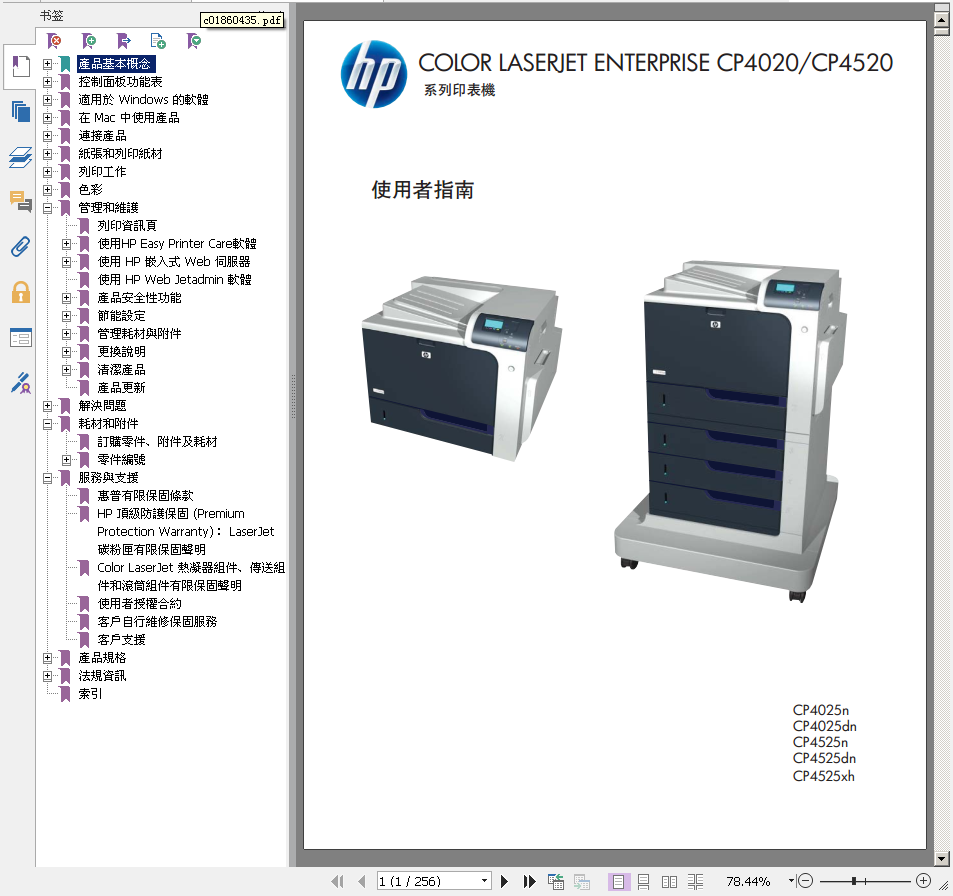Open 使用 HP Web Jetadmin 軟體 bookmark
Viewport: 953px width, 896px height.
point(174,280)
